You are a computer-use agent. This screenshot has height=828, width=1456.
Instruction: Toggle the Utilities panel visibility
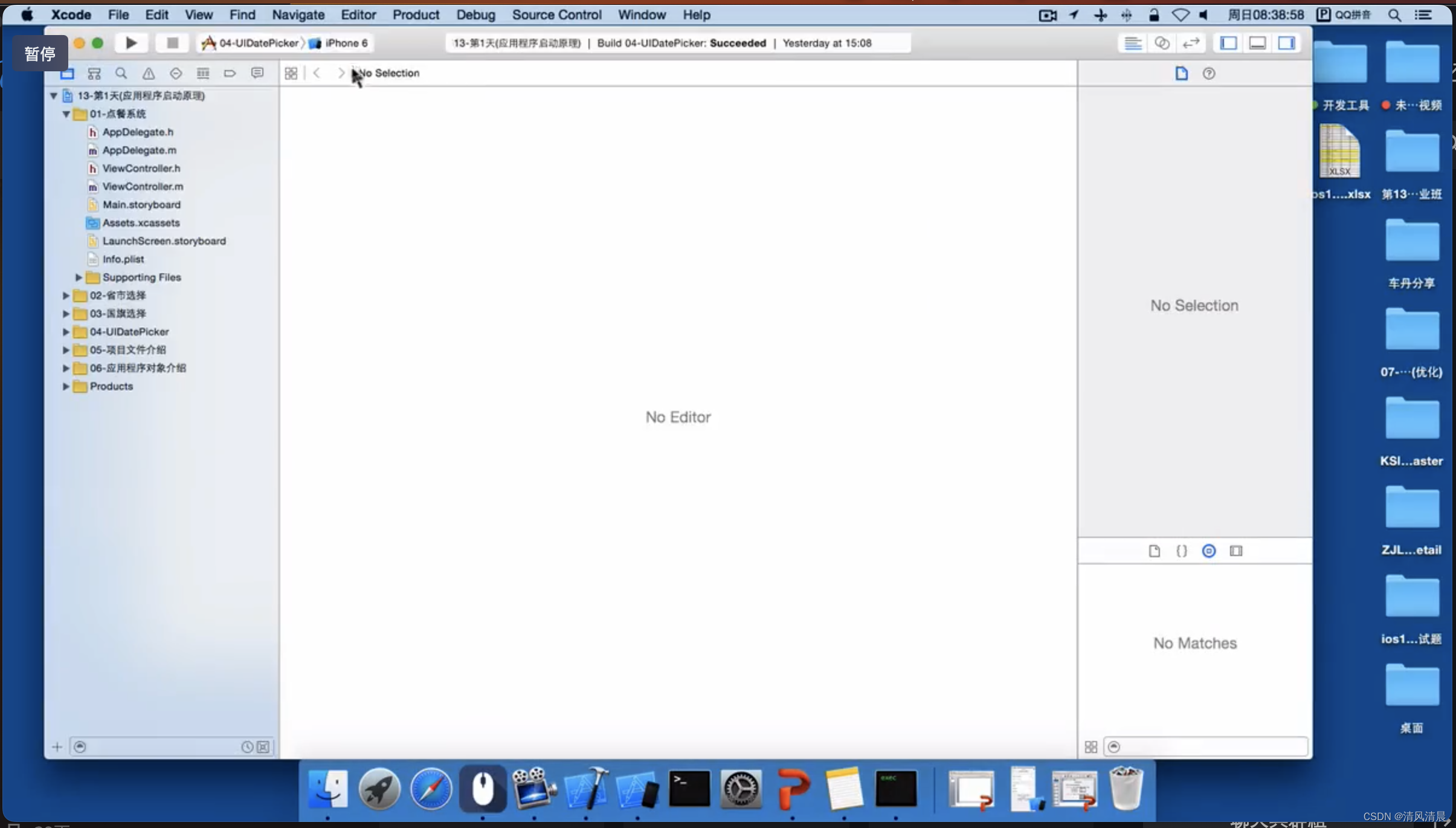1286,43
